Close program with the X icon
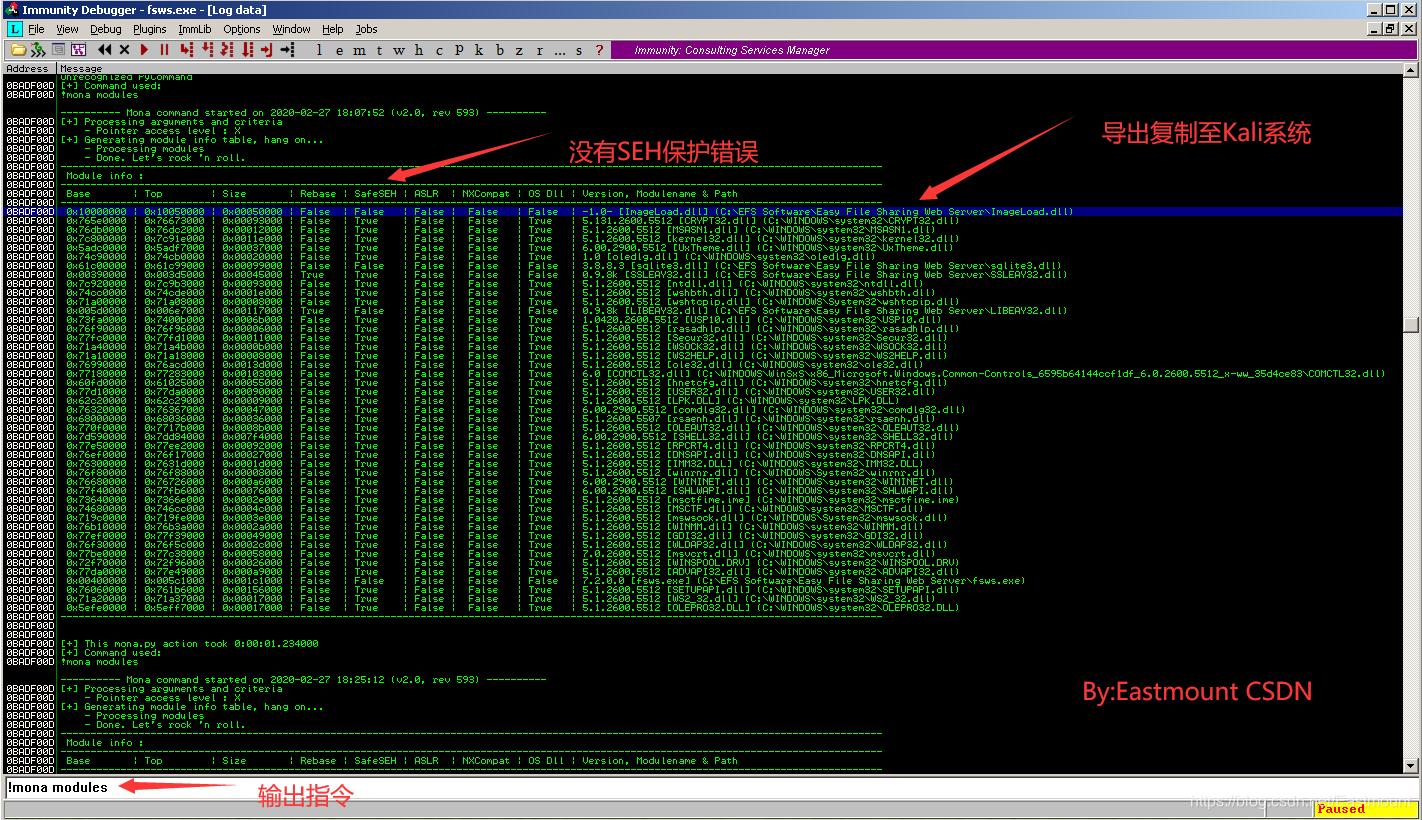Viewport: 1422px width, 820px height. pos(125,50)
